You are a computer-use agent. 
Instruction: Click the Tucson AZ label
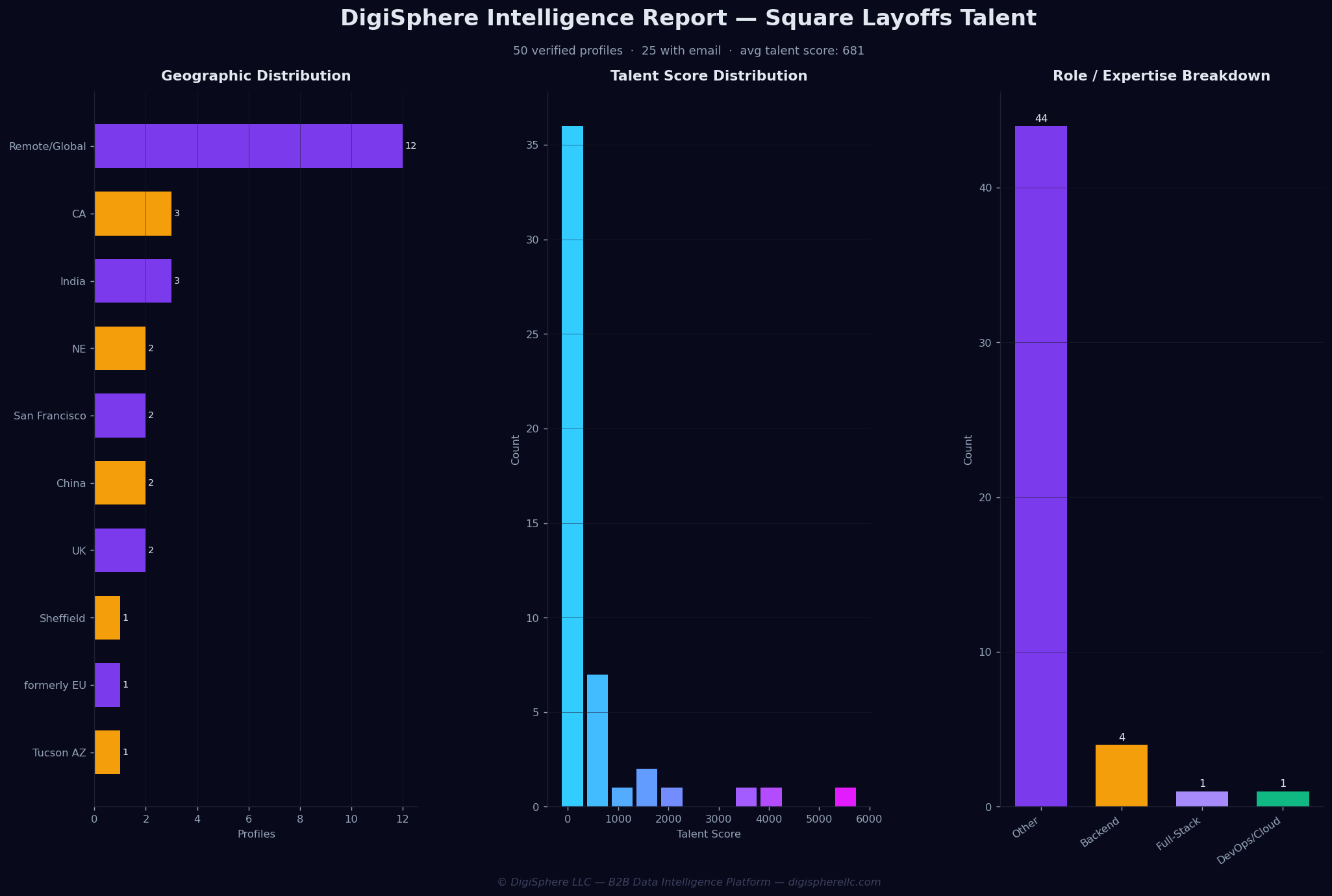(59, 753)
